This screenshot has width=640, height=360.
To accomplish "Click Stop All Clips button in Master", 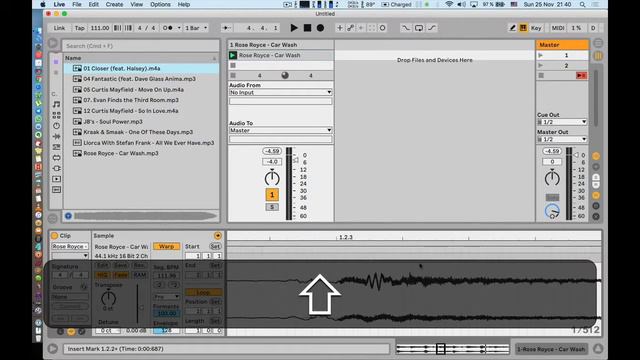I will pos(541,76).
